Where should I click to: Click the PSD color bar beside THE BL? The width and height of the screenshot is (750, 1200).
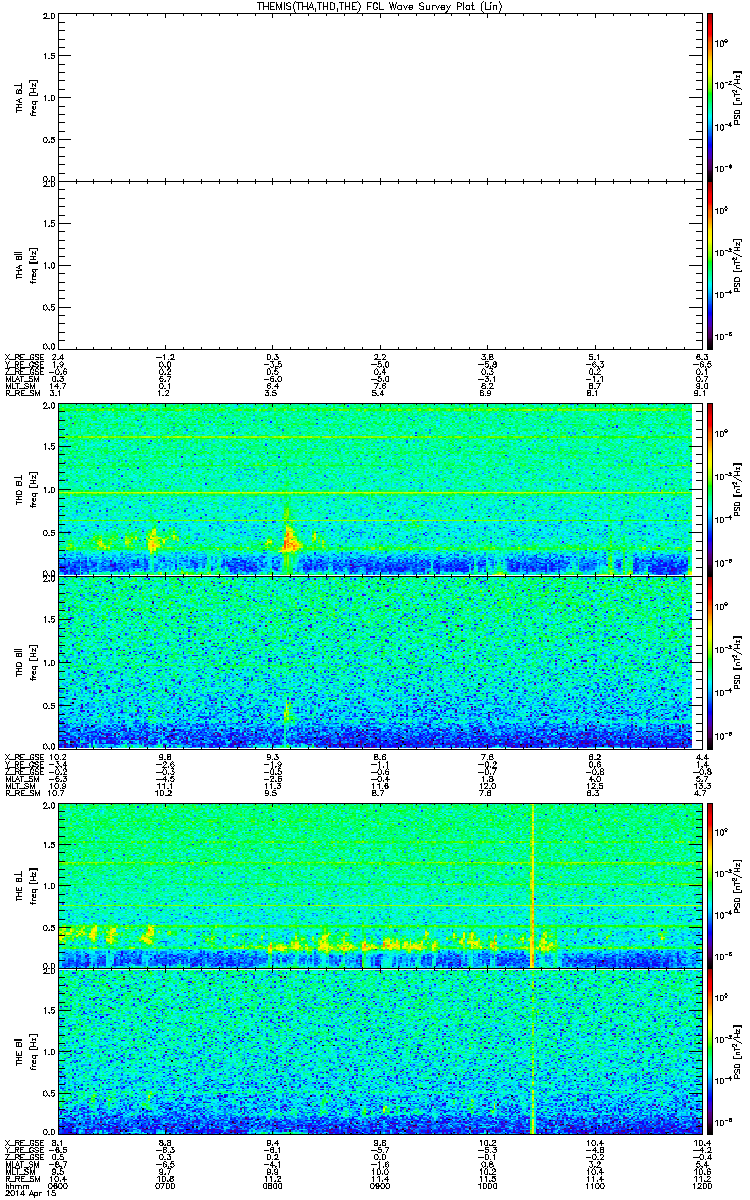(x=709, y=885)
